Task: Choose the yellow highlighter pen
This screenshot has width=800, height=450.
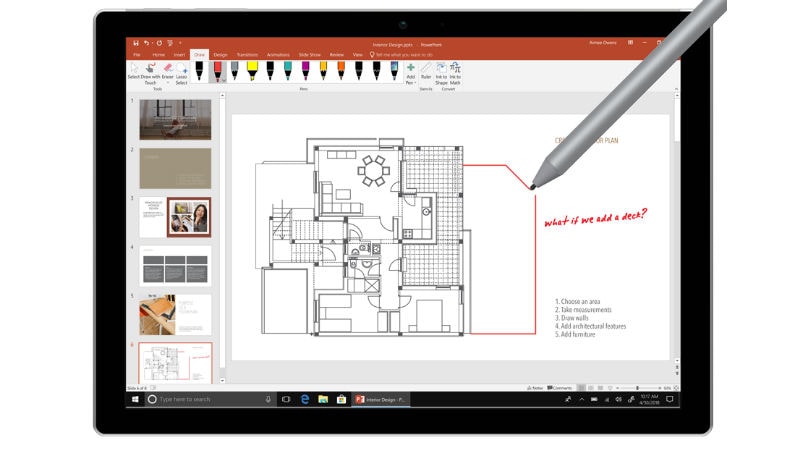Action: click(252, 68)
